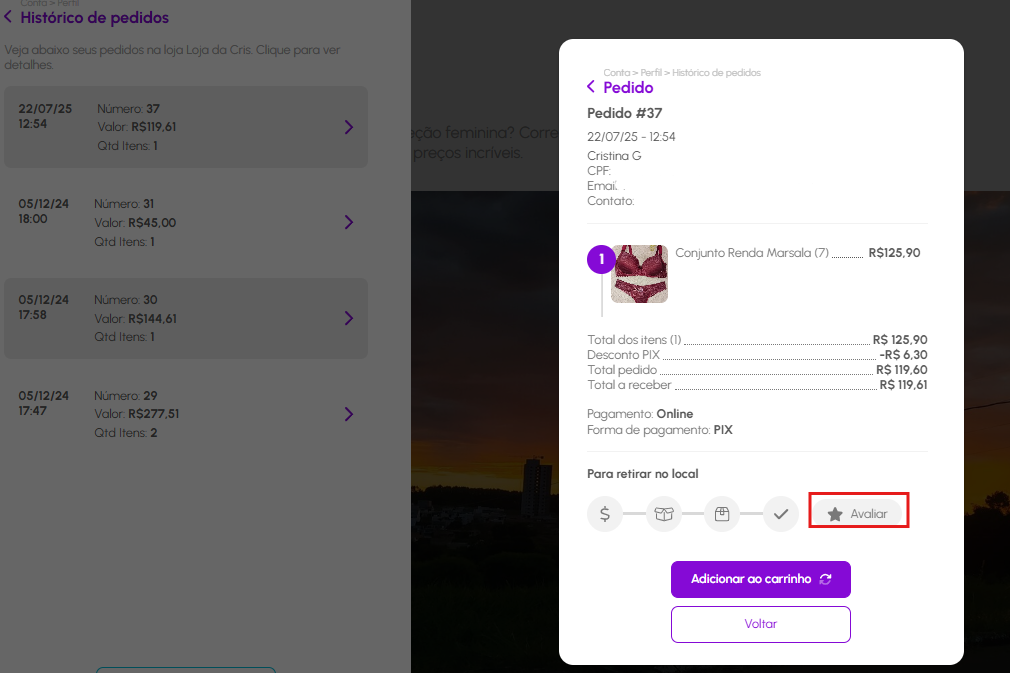Open order 29 details via its chevron
Viewport: 1010px width, 673px height.
[x=349, y=414]
